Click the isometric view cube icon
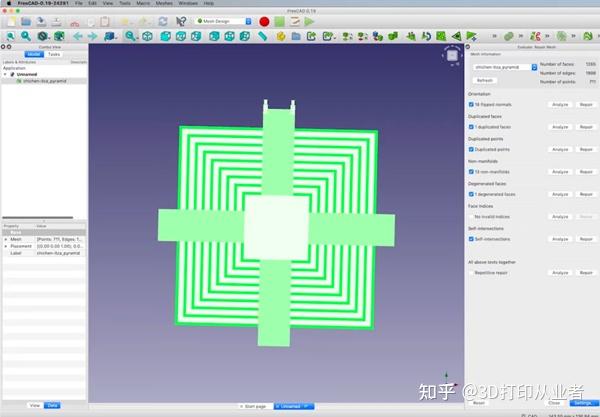The height and width of the screenshot is (417, 600). click(x=147, y=36)
